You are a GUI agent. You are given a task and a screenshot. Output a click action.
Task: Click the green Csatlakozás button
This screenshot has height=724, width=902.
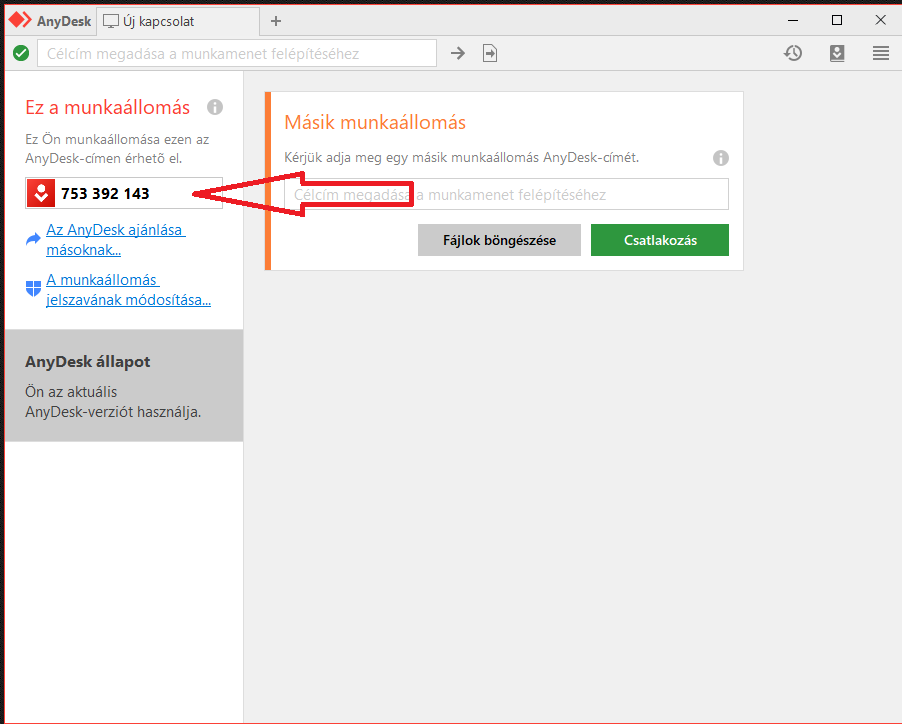pos(660,240)
